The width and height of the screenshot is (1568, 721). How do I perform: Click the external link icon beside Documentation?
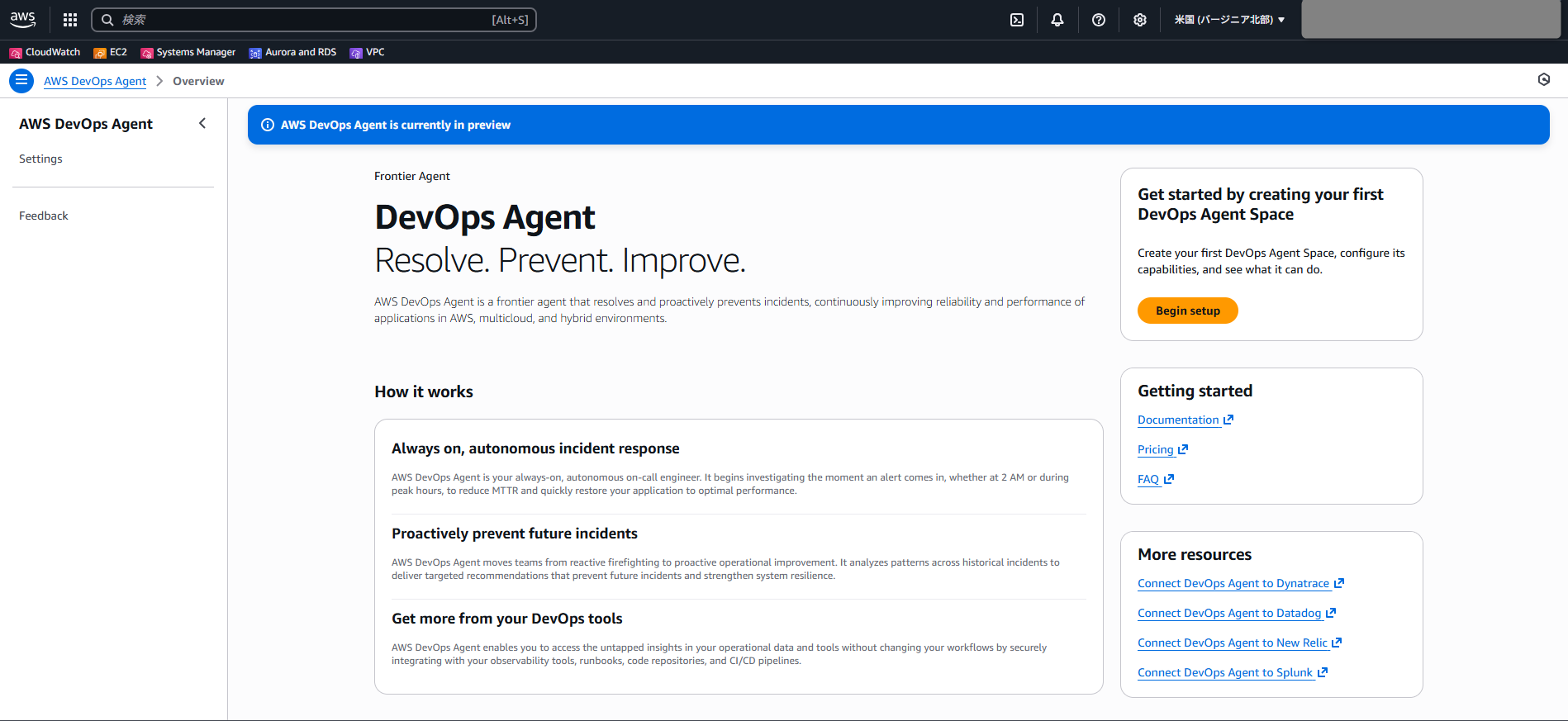(1228, 420)
